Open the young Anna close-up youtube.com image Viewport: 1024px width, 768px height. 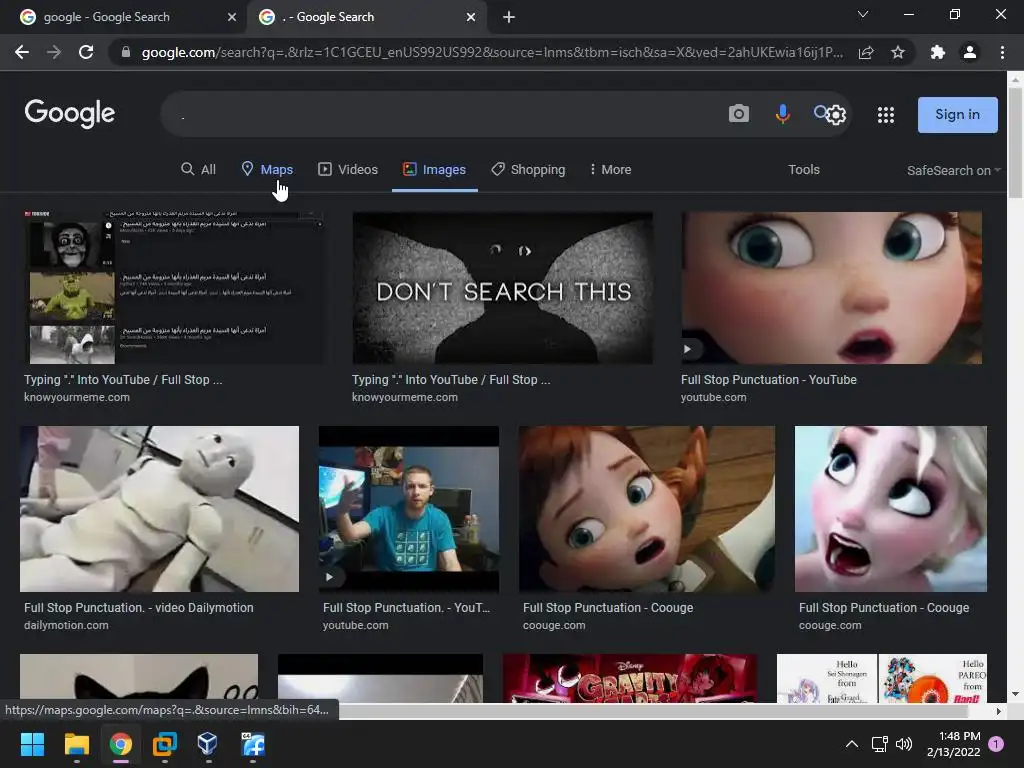[831, 287]
